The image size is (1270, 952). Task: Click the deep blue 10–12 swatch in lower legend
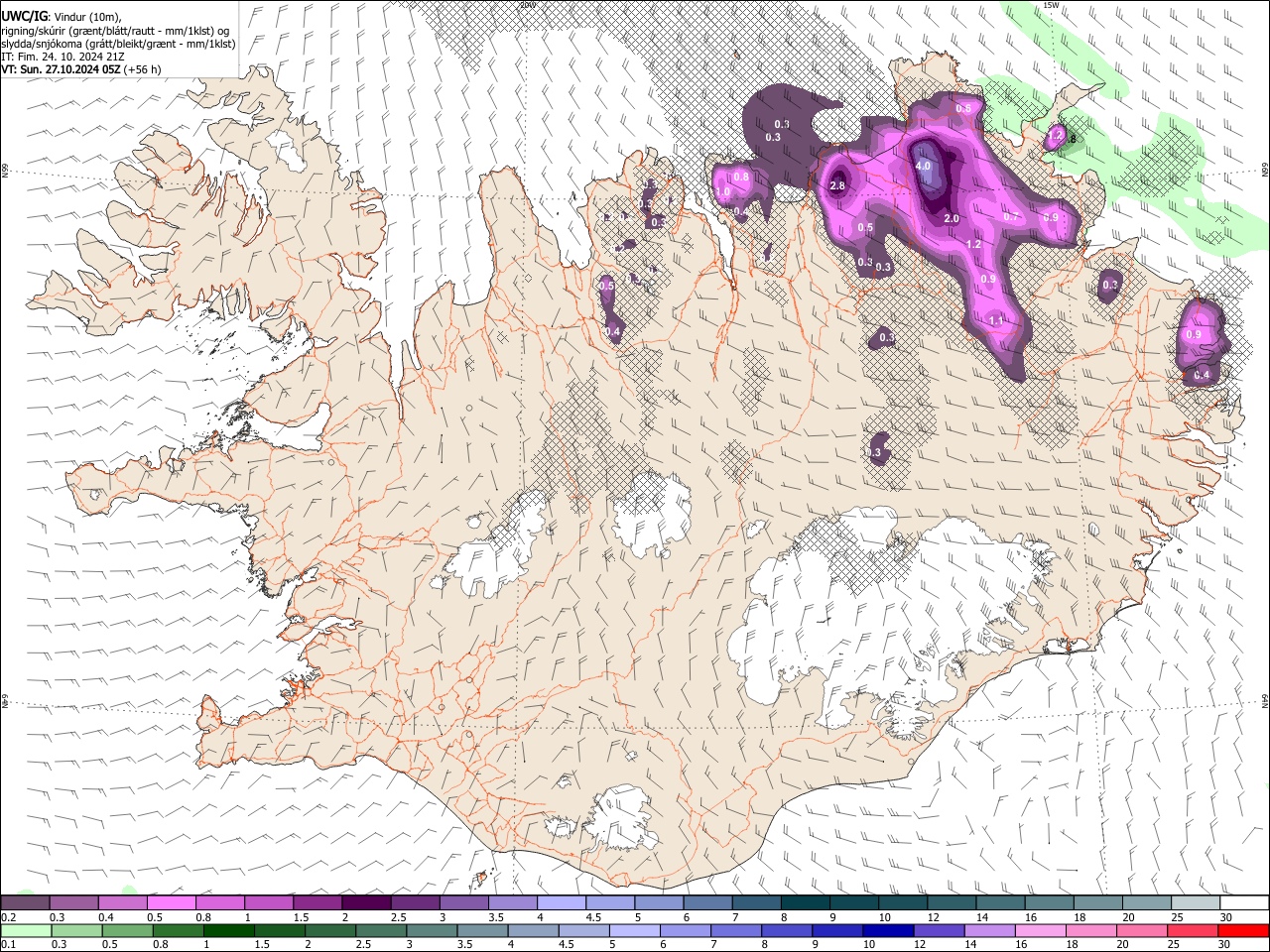(x=888, y=930)
